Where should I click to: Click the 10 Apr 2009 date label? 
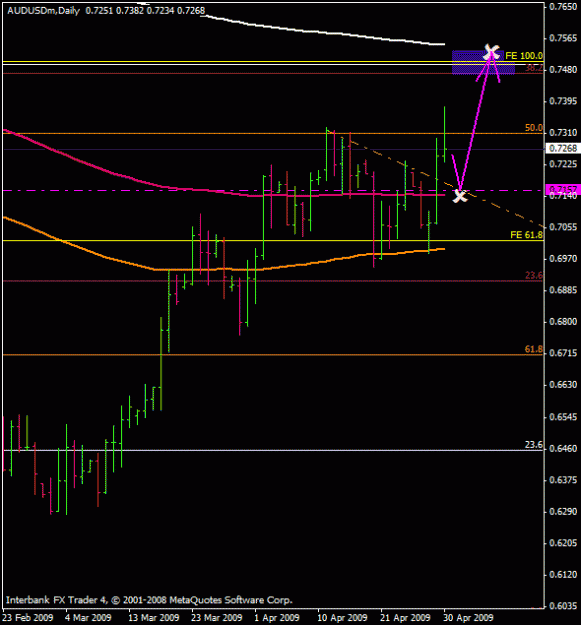point(342,617)
